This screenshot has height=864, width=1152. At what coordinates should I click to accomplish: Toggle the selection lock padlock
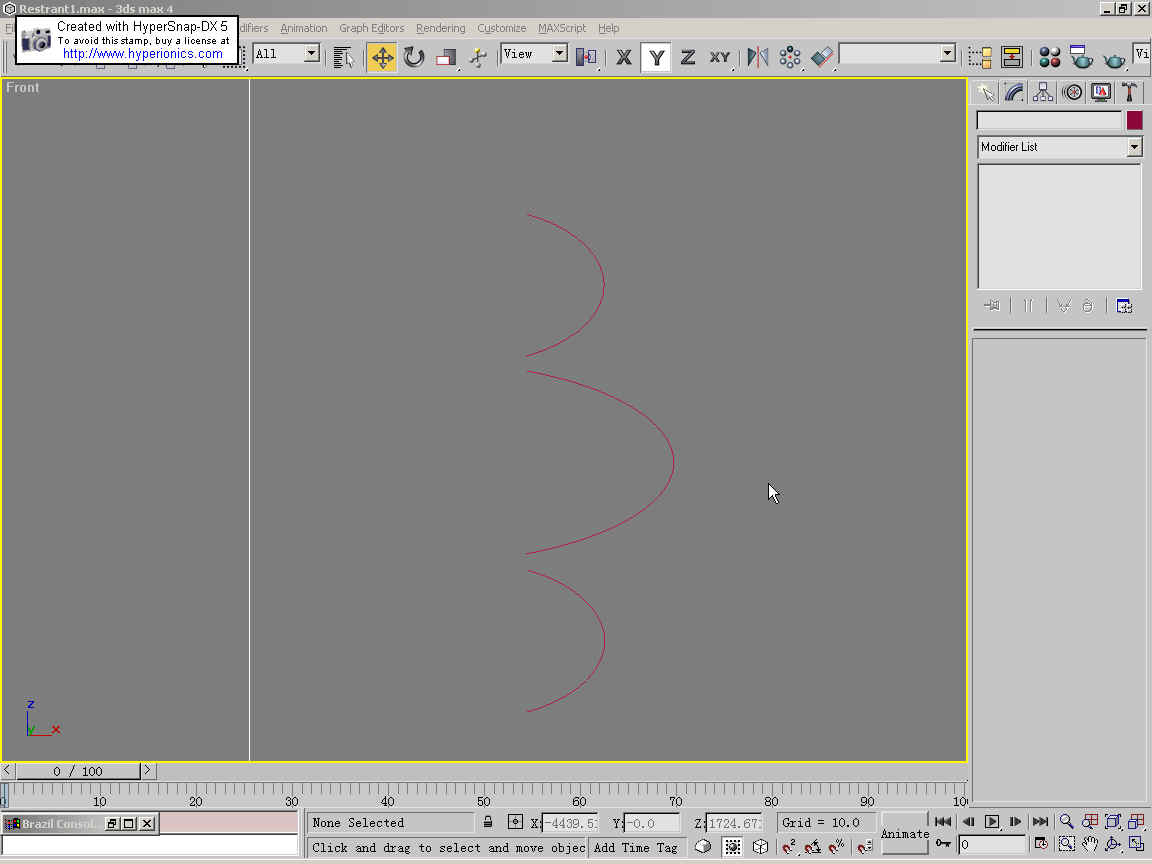click(488, 822)
